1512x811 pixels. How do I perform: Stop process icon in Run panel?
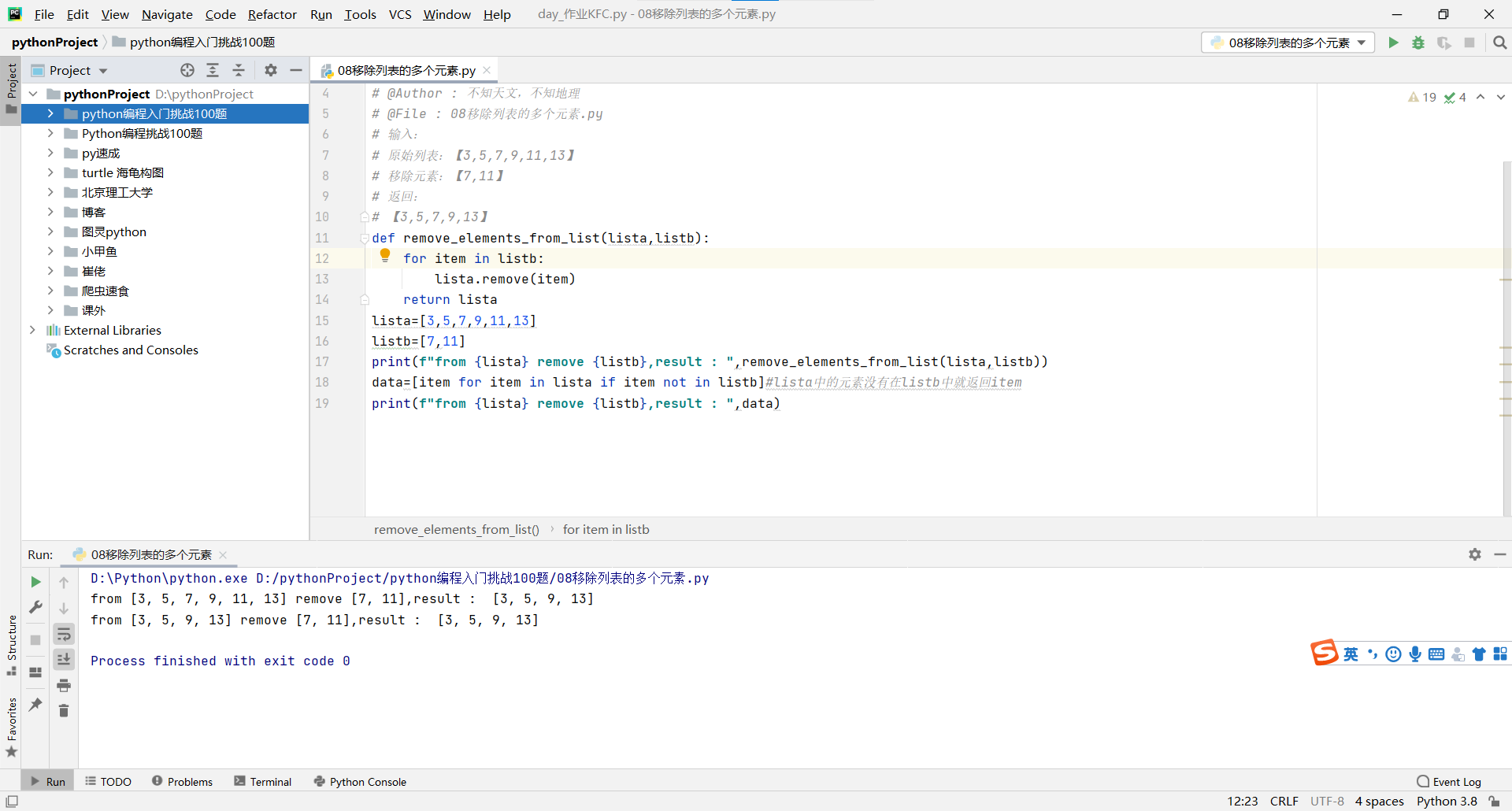point(35,640)
